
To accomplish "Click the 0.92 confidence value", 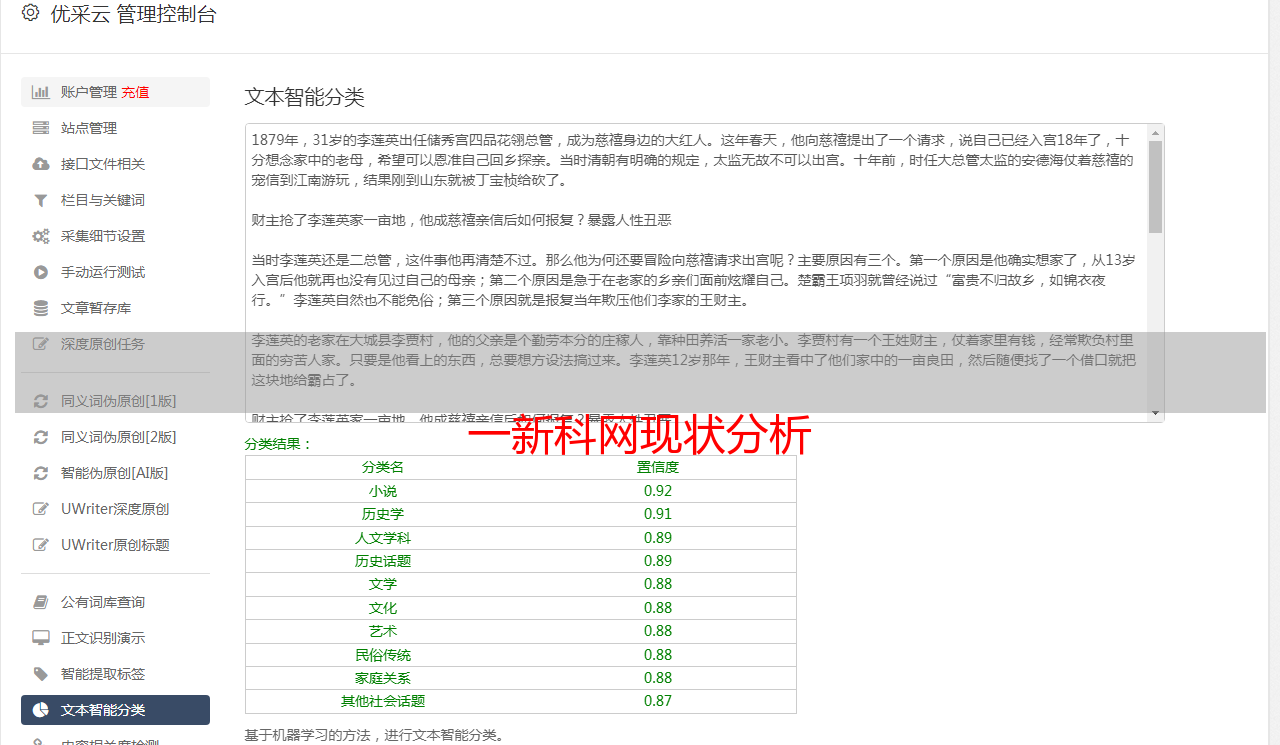I will coord(658,491).
